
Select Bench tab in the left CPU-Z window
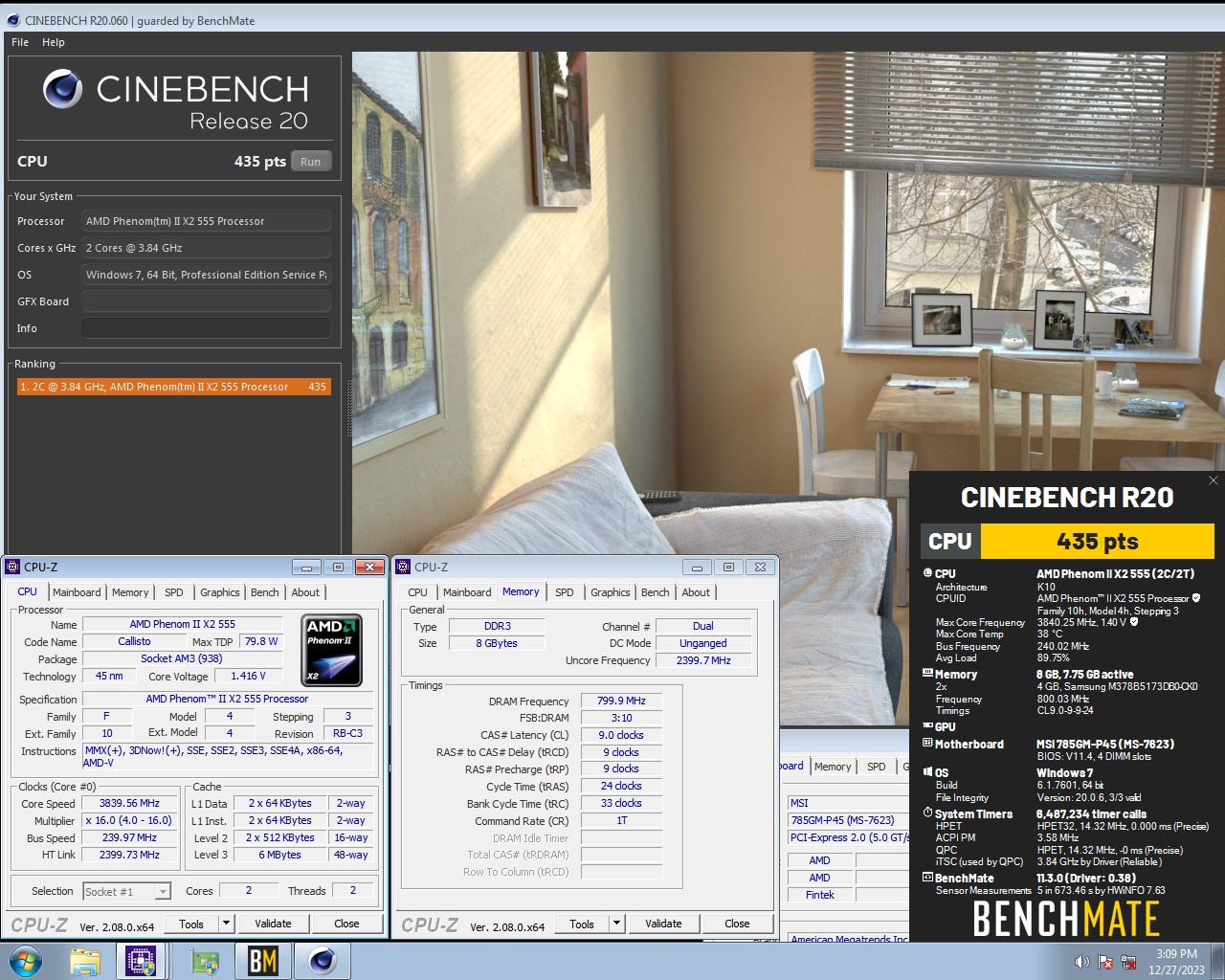(x=265, y=592)
